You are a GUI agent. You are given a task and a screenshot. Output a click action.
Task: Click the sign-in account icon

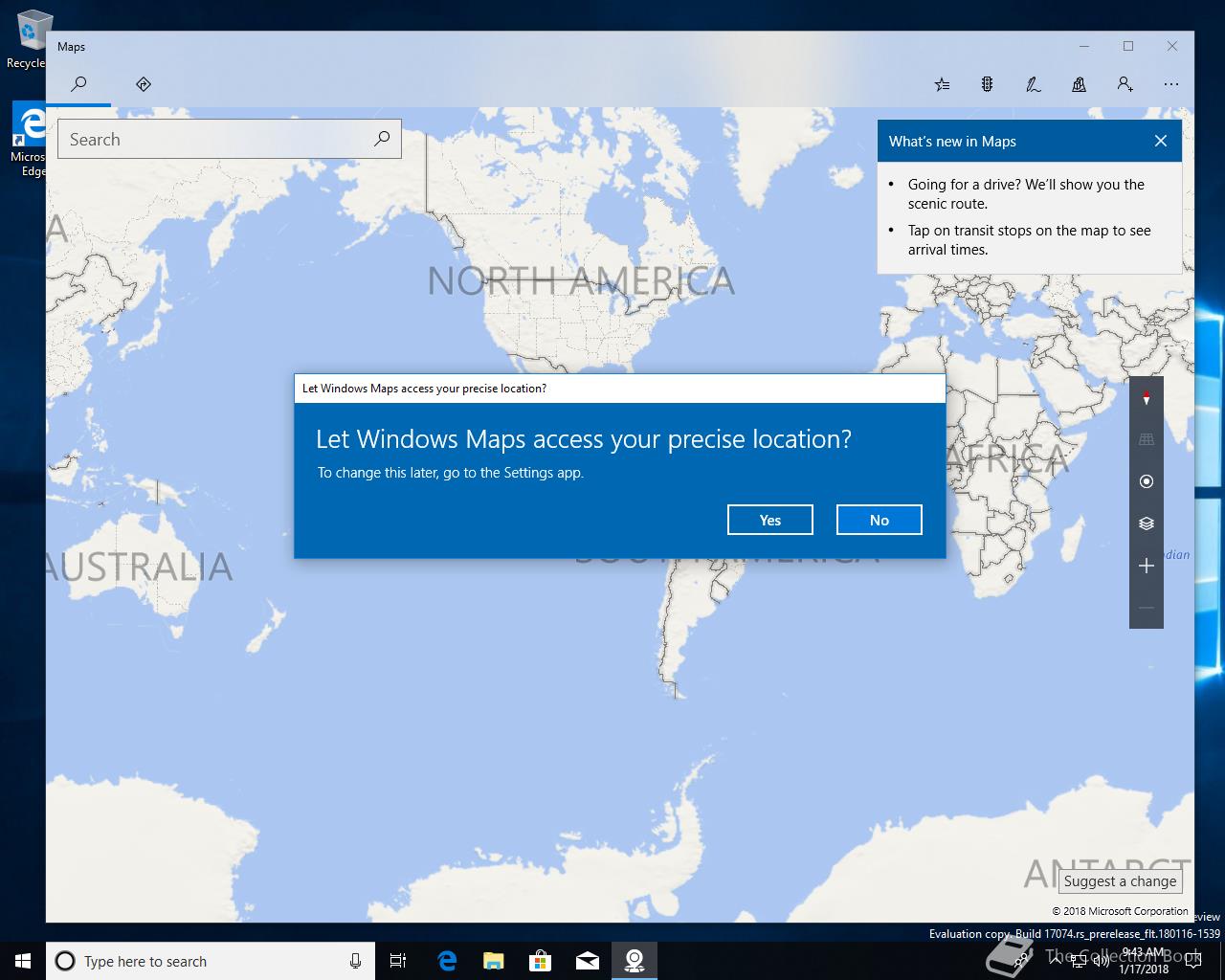click(1125, 84)
